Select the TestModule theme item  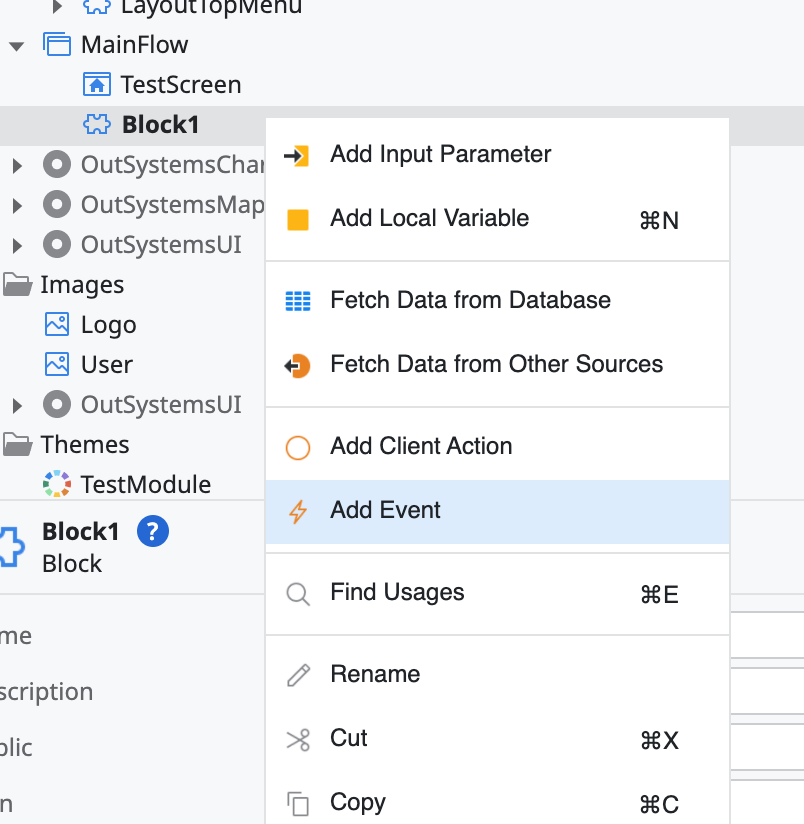[x=145, y=484]
